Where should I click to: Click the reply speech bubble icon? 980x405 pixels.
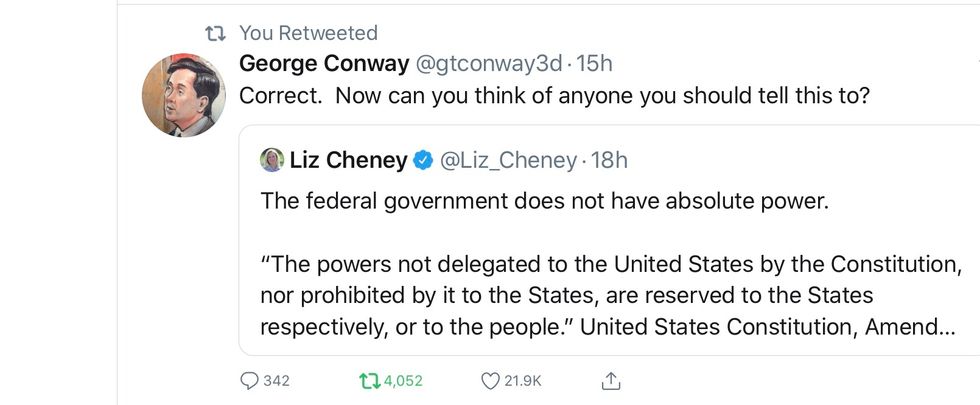[250, 381]
